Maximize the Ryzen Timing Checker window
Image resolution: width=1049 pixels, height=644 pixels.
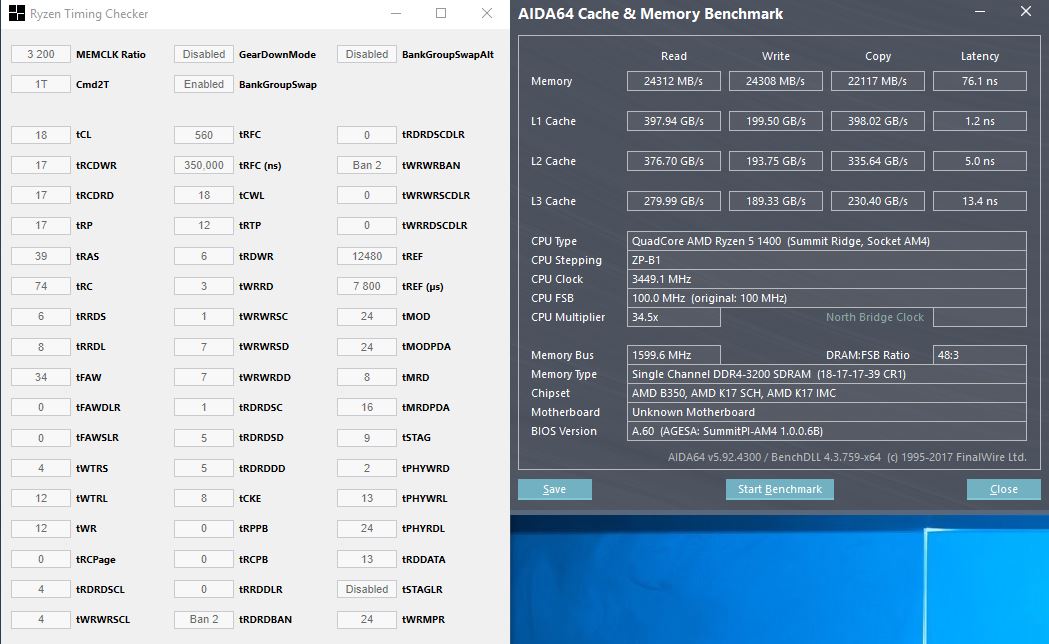tap(441, 13)
